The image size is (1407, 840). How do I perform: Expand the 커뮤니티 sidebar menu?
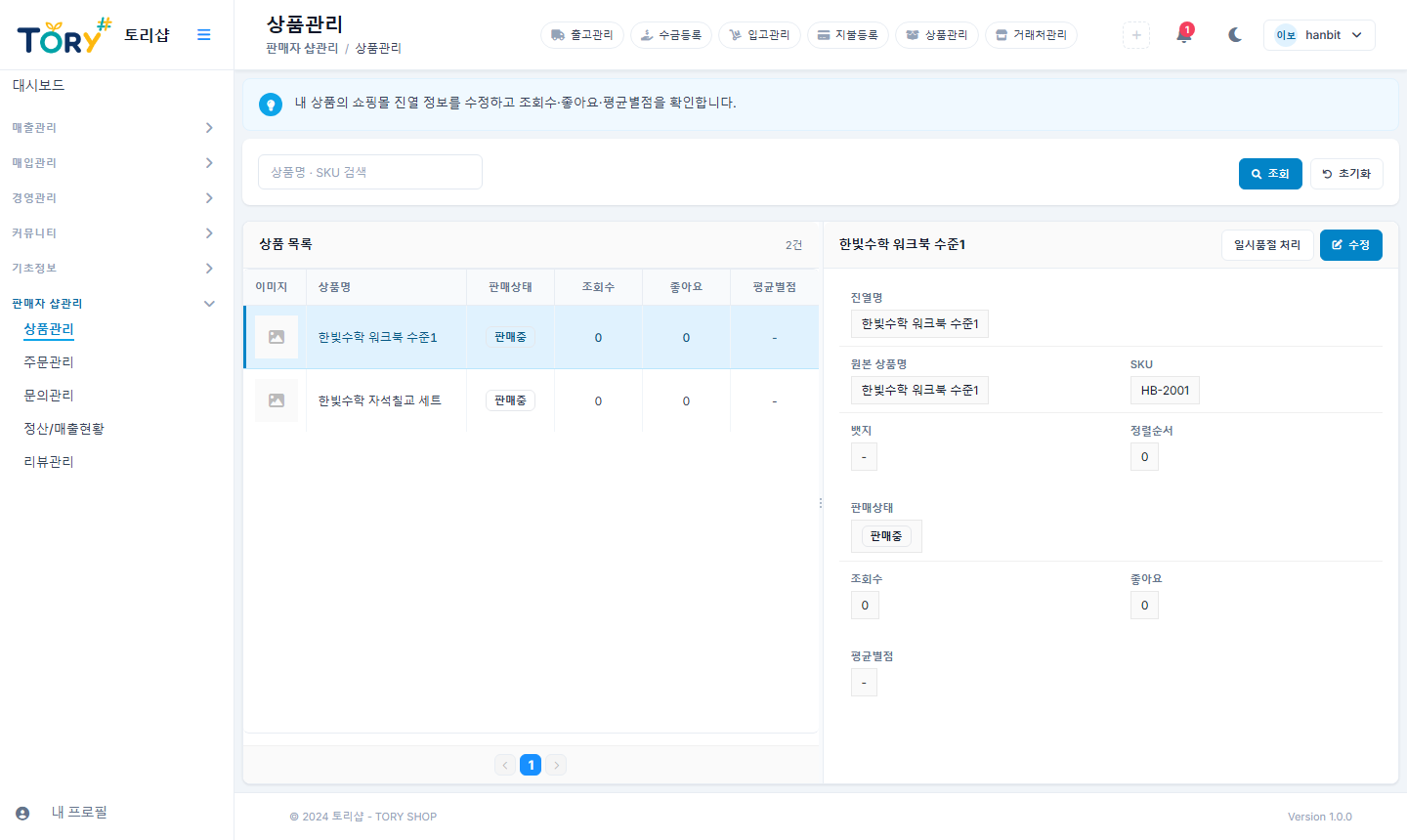click(113, 233)
